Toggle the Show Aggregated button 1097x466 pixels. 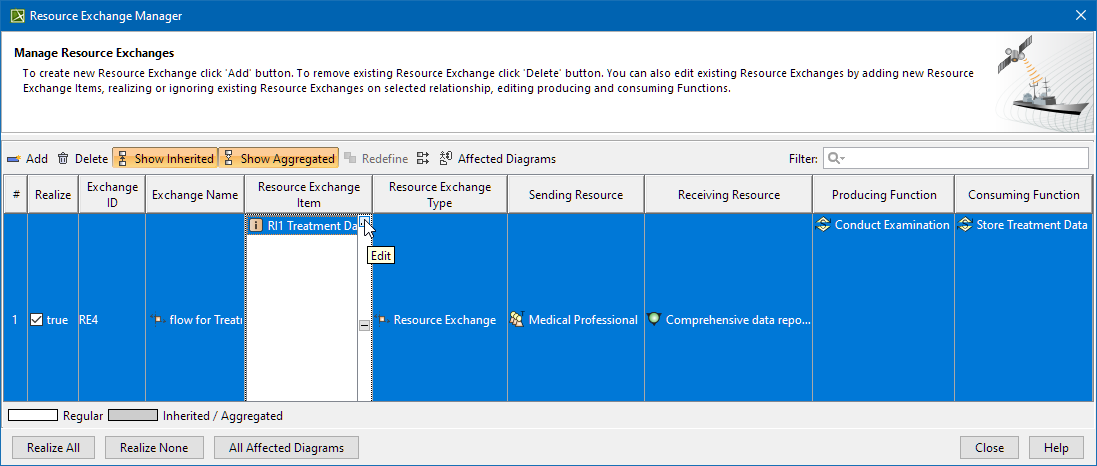(278, 159)
